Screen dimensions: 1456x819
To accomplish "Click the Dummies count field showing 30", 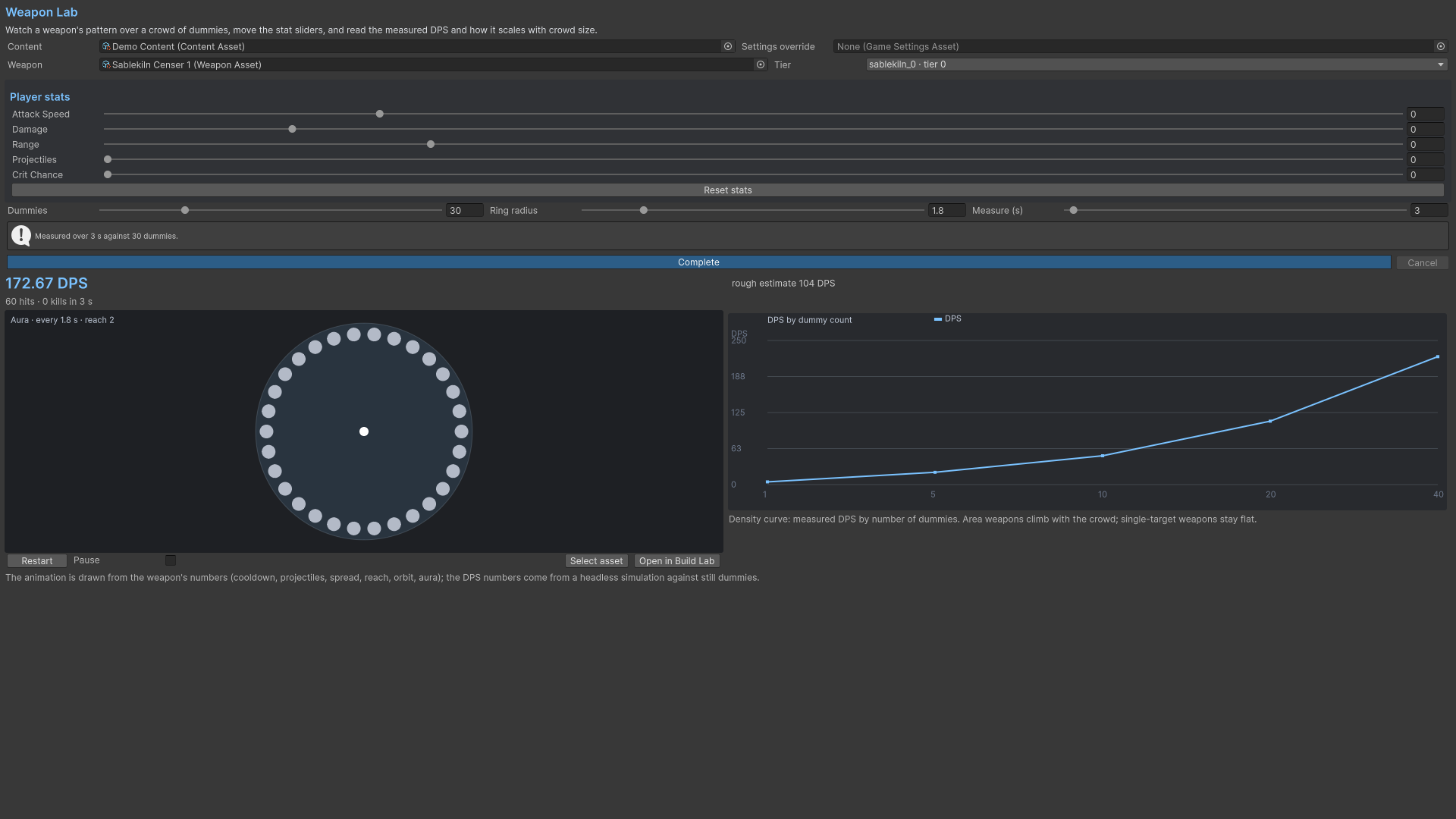I will [464, 211].
